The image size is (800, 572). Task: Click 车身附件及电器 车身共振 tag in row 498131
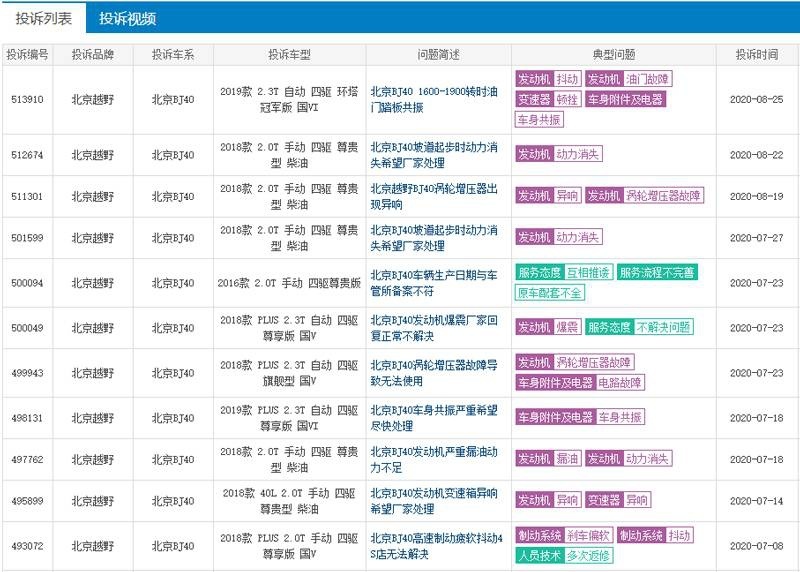click(580, 417)
